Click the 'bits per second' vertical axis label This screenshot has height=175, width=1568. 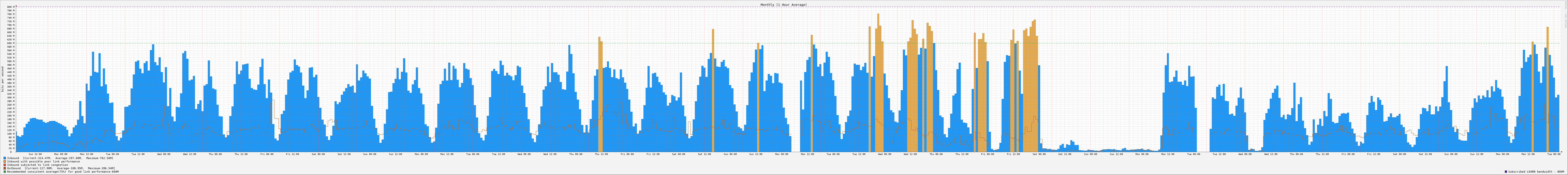2,79
